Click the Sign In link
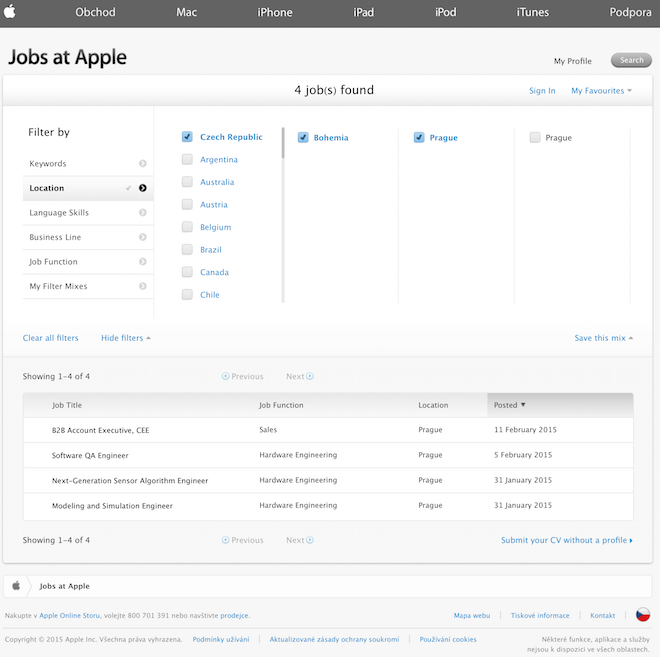The image size is (660, 657). pyautogui.click(x=542, y=90)
